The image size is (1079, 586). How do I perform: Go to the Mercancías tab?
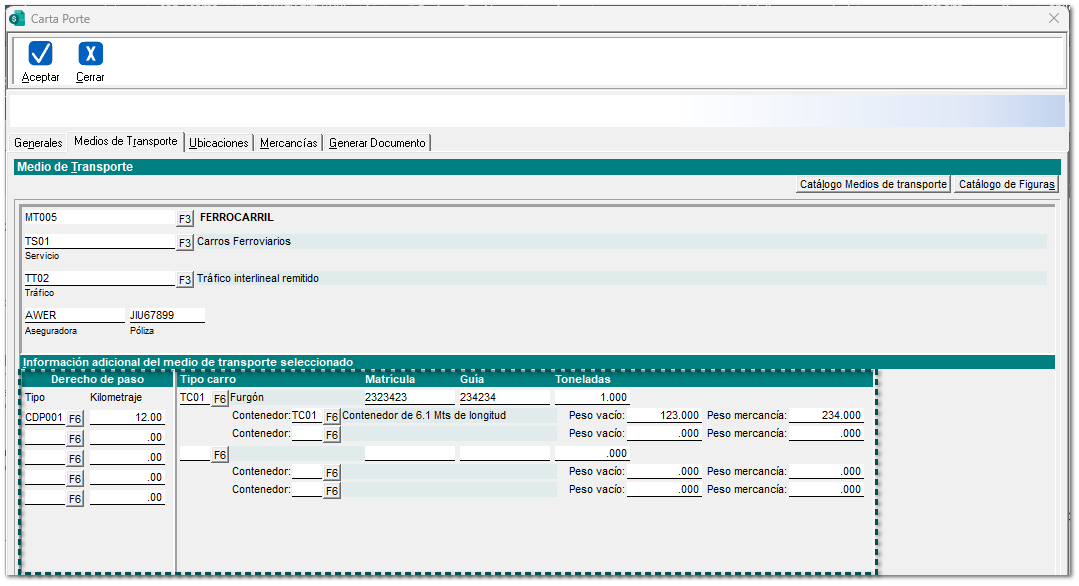(x=289, y=143)
